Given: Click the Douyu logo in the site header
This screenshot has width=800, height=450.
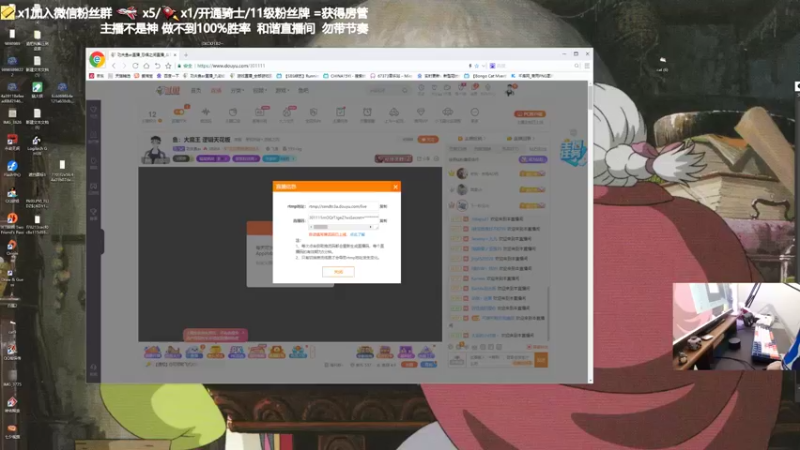Looking at the screenshot, I should tap(168, 90).
